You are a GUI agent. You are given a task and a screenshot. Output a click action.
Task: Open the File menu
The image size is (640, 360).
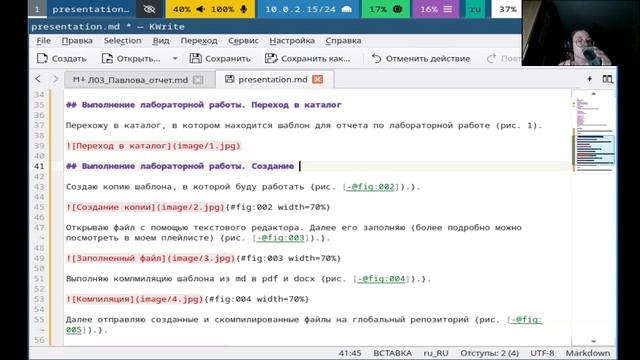[44, 41]
